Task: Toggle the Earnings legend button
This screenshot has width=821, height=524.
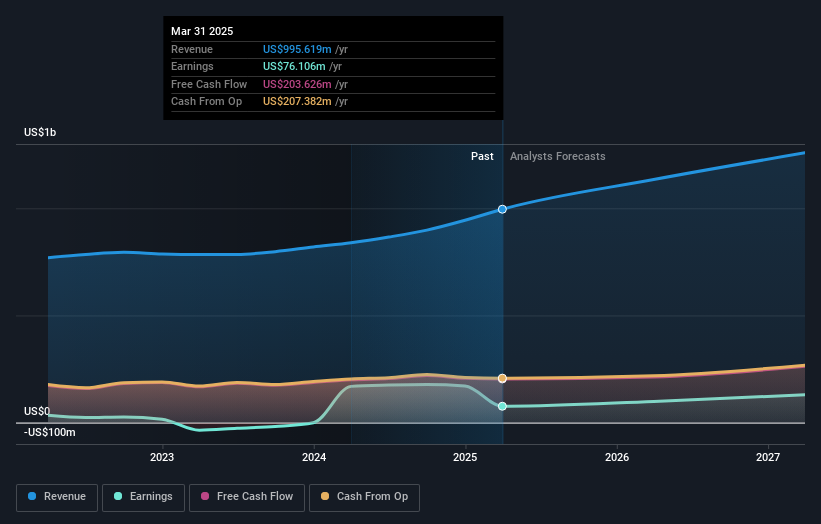Action: [143, 497]
